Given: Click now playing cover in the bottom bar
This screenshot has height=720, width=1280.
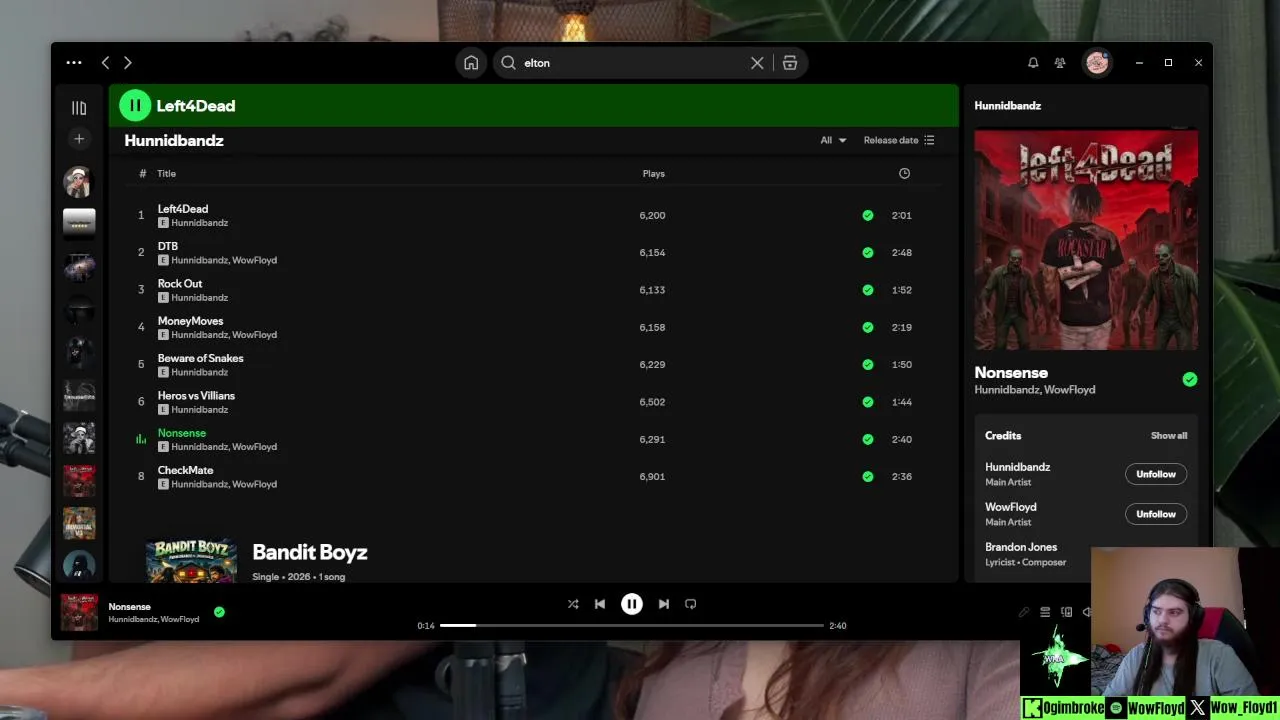Looking at the screenshot, I should [79, 612].
